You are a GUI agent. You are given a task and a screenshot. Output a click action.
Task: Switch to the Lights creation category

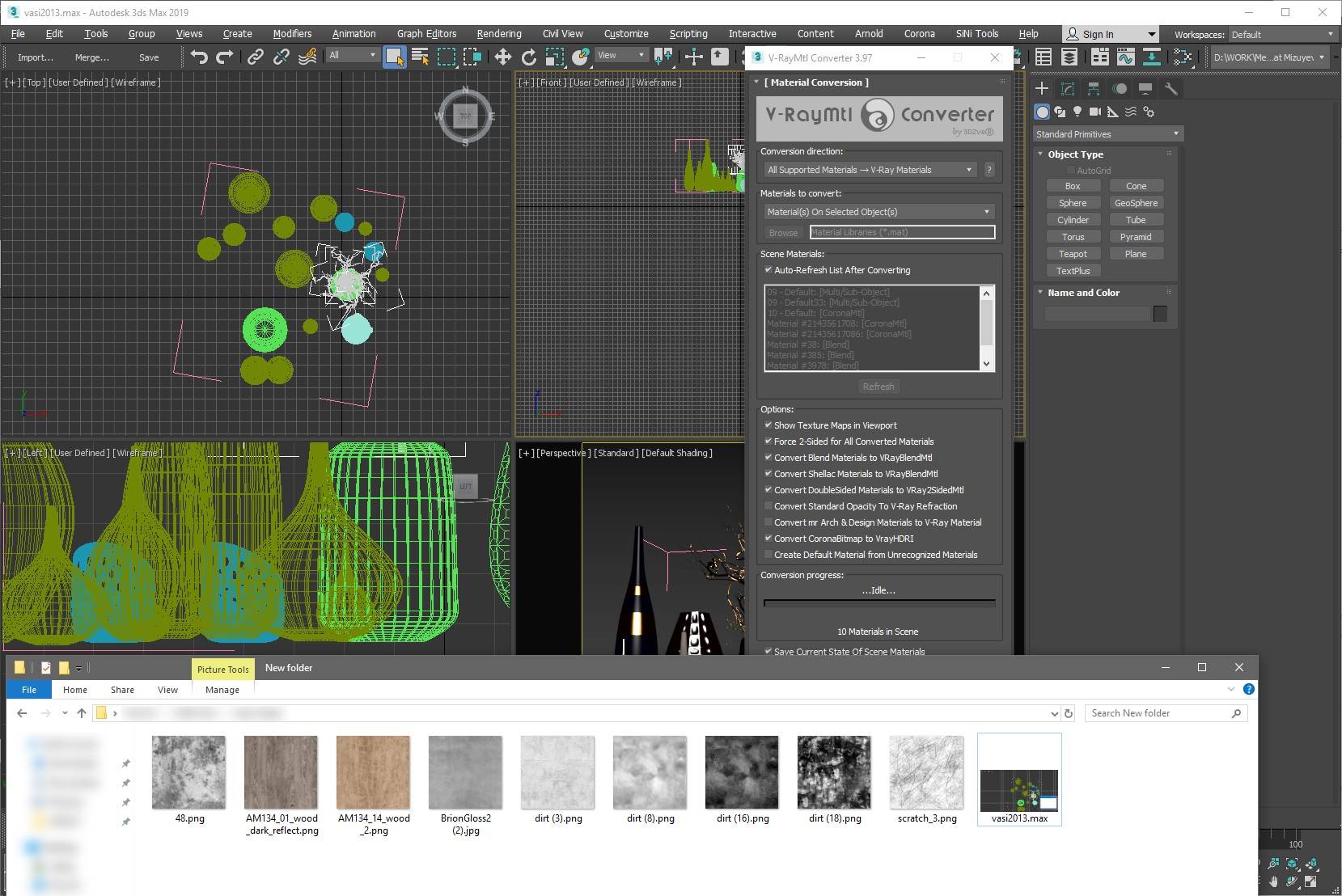1077,112
